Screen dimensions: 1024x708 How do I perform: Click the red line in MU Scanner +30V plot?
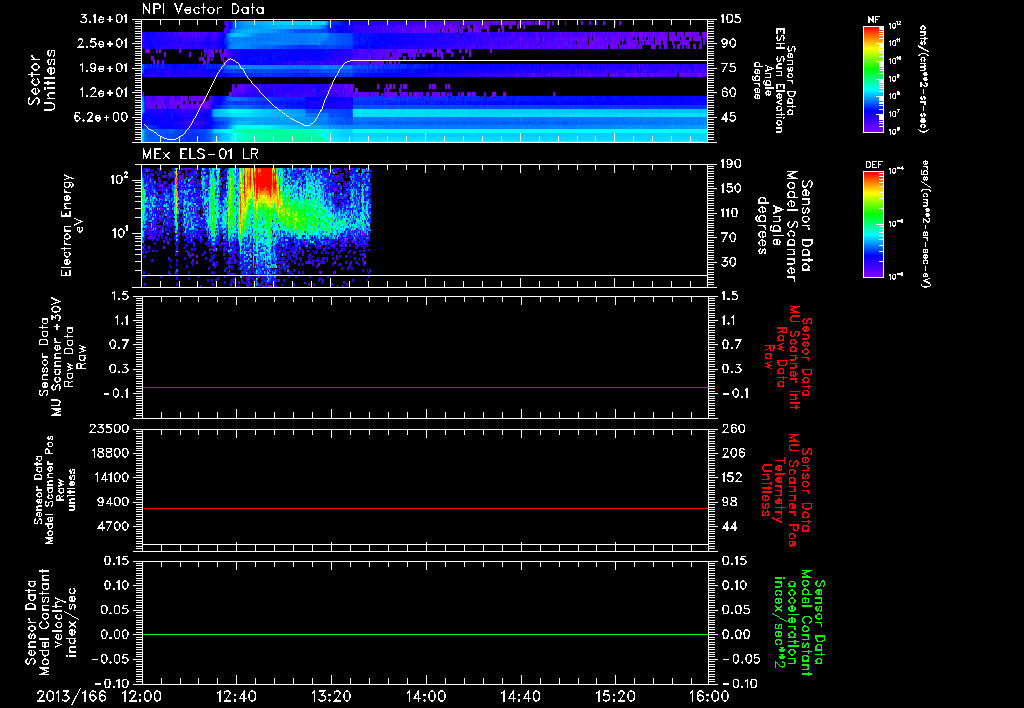point(425,387)
